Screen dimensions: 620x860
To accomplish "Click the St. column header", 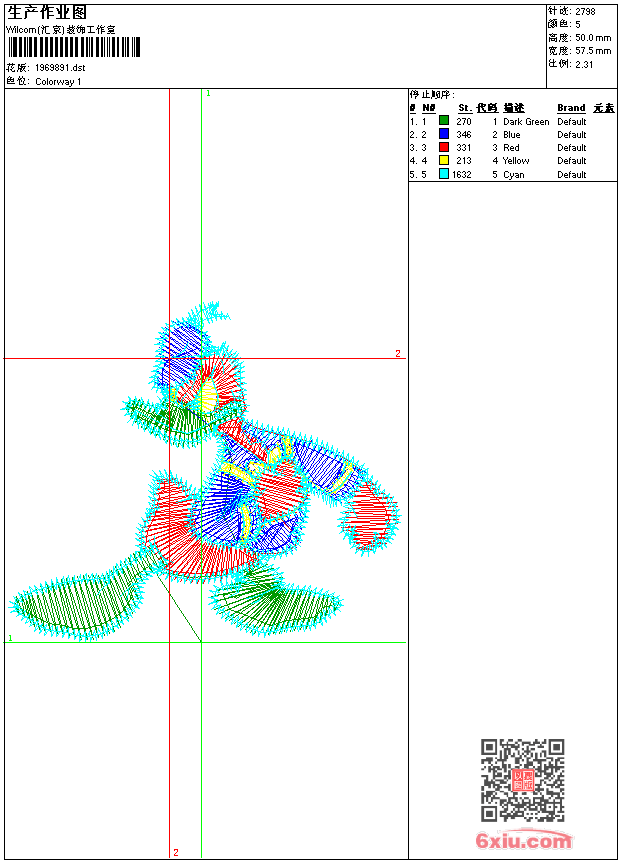I will coord(465,108).
